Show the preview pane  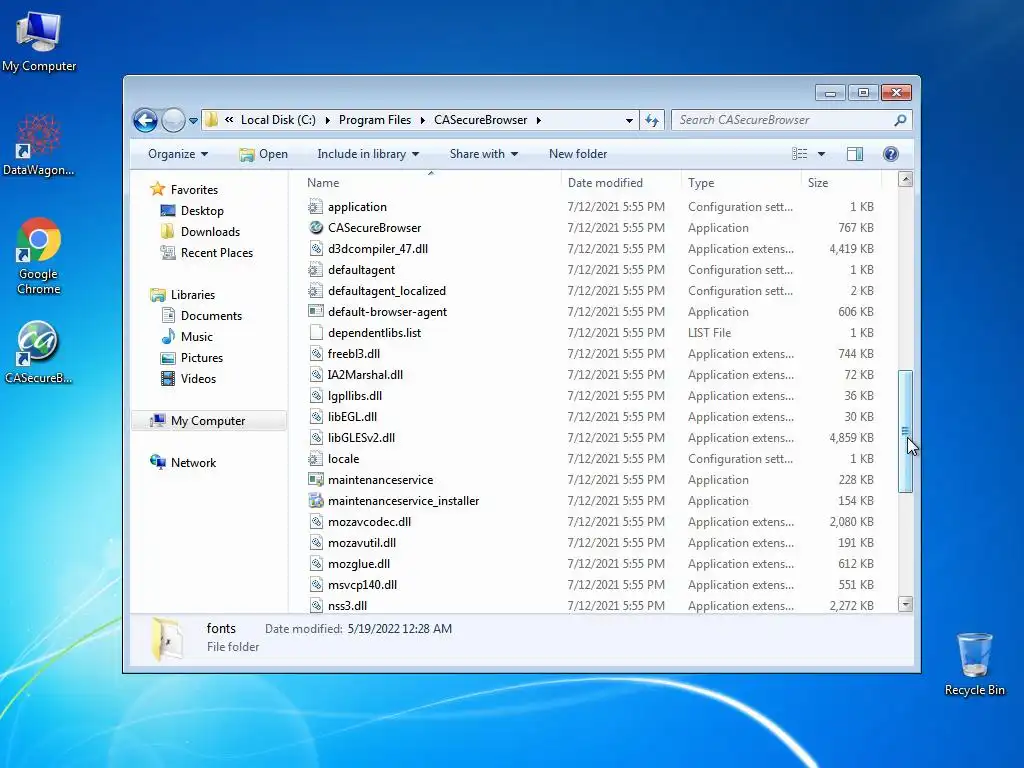point(855,154)
